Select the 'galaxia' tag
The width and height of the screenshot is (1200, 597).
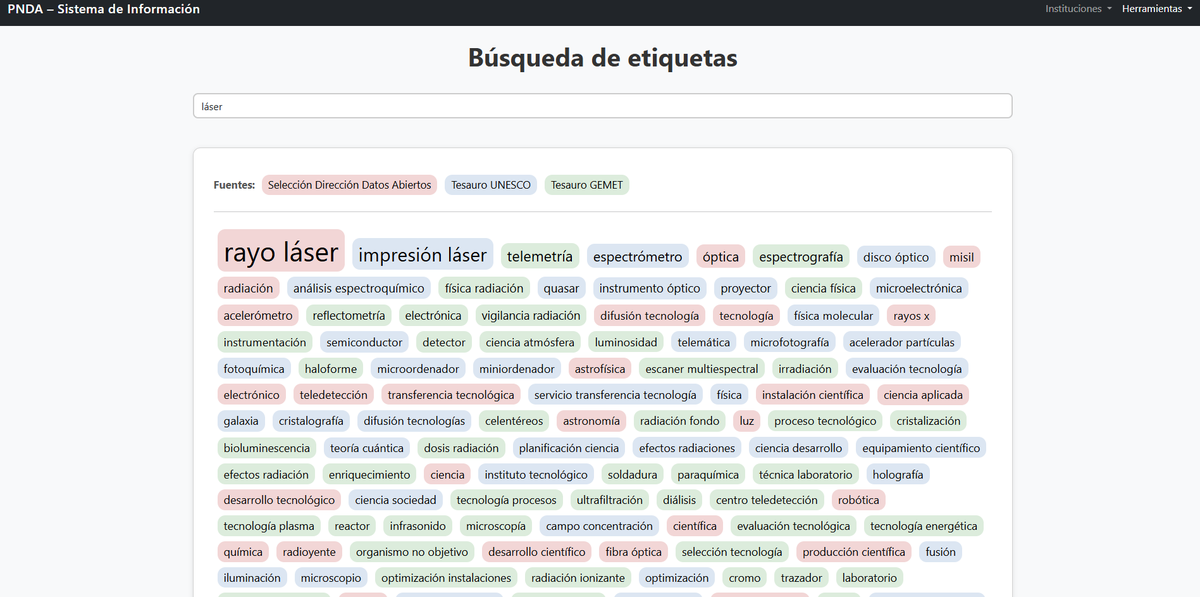click(241, 421)
